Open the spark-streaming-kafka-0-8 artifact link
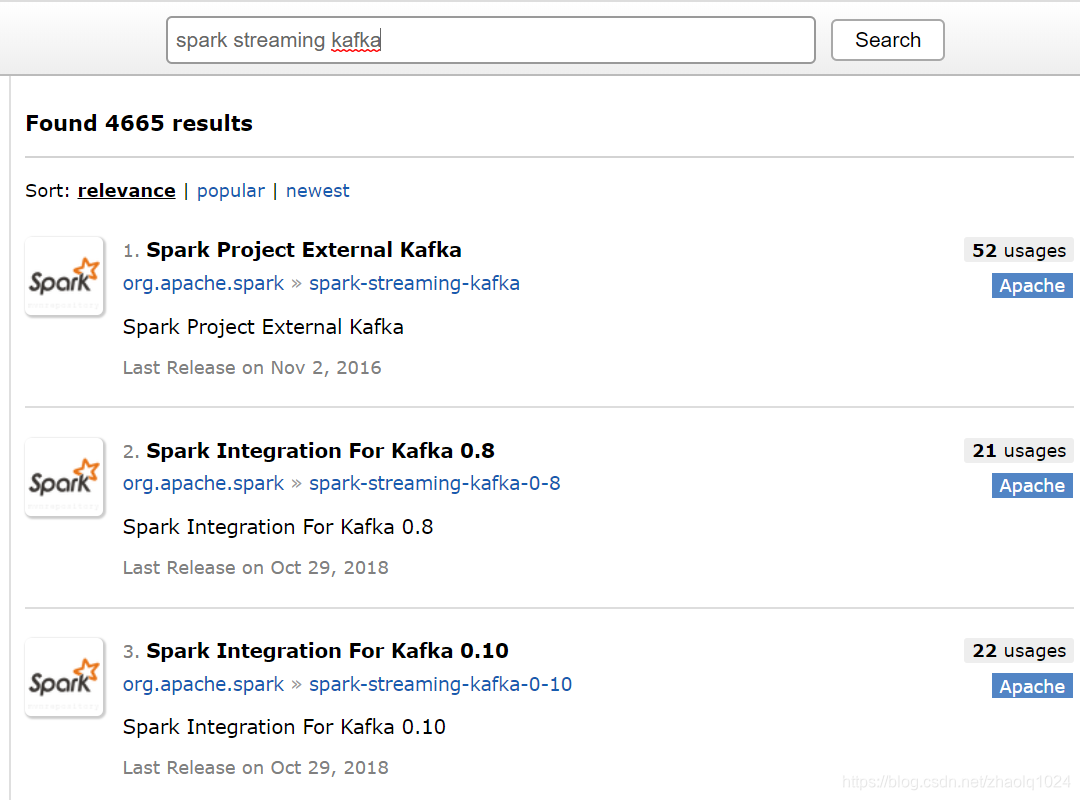The image size is (1080, 800). [434, 483]
